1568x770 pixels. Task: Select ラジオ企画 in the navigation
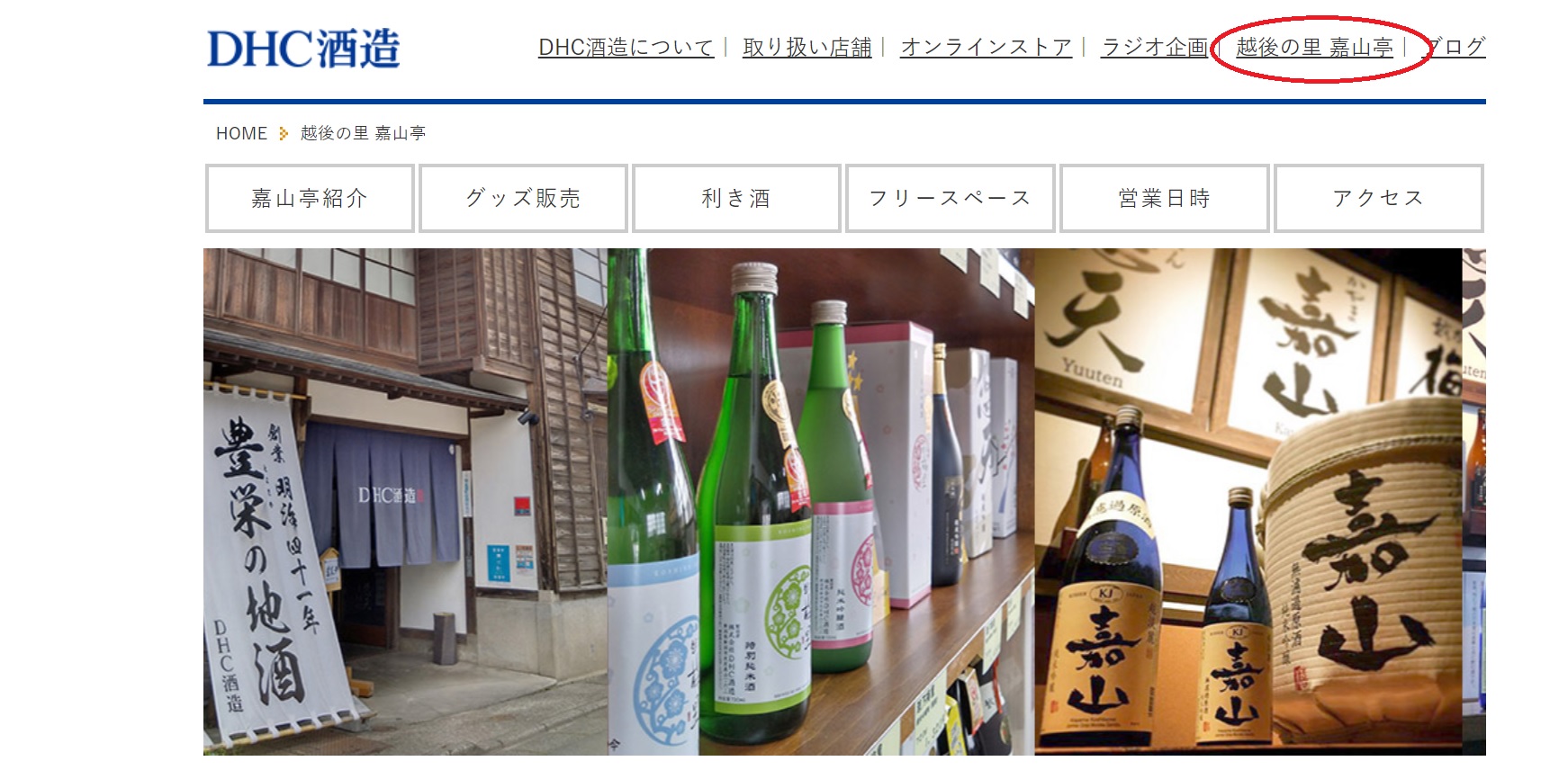point(1154,48)
